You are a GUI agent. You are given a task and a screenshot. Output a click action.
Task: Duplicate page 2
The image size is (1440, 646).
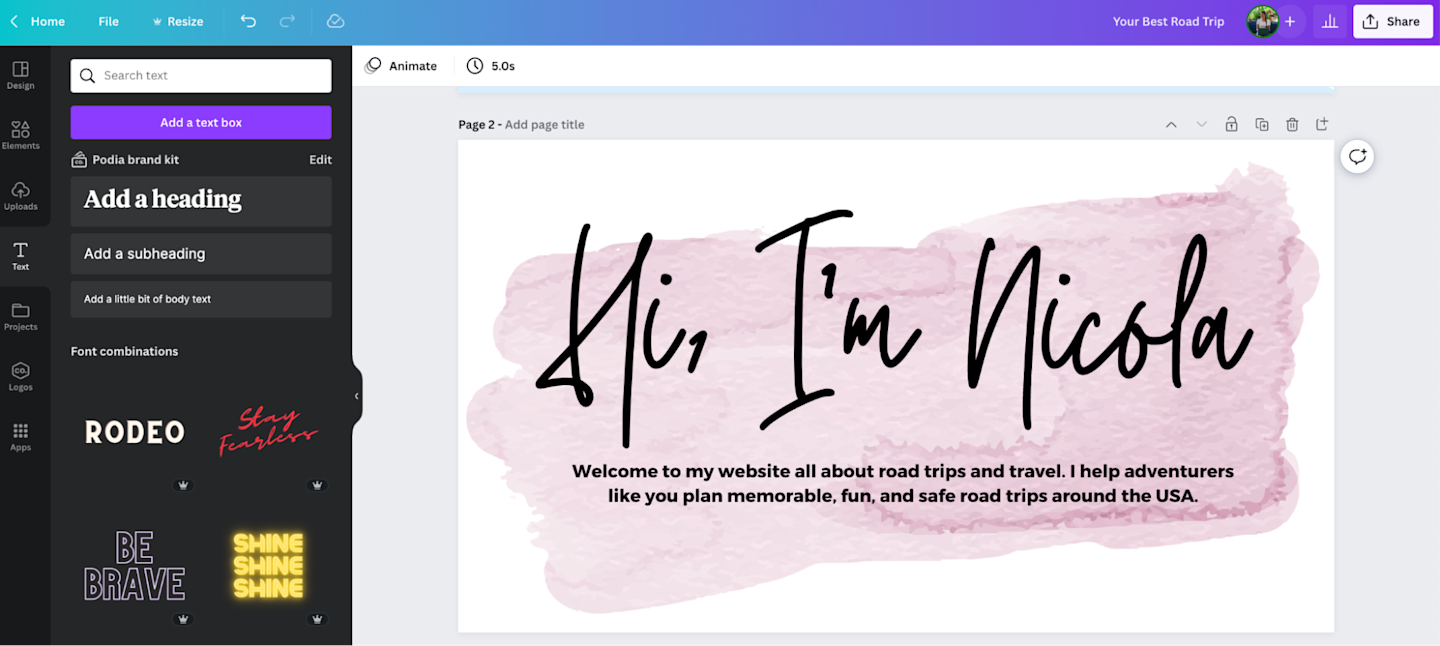1262,125
